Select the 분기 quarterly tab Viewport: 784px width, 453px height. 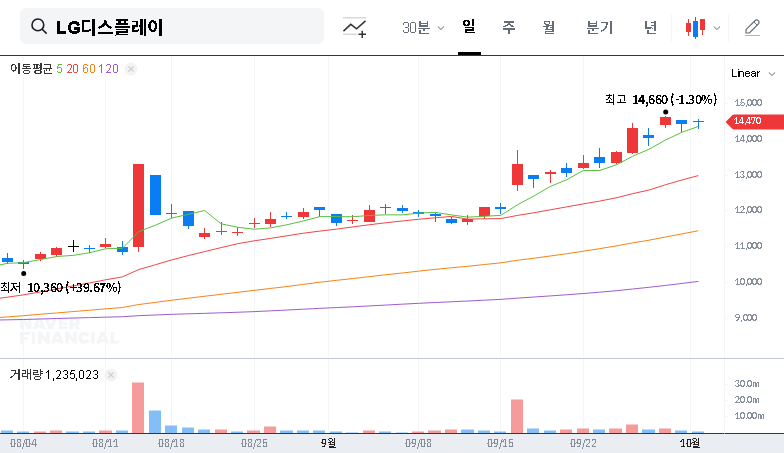click(599, 27)
